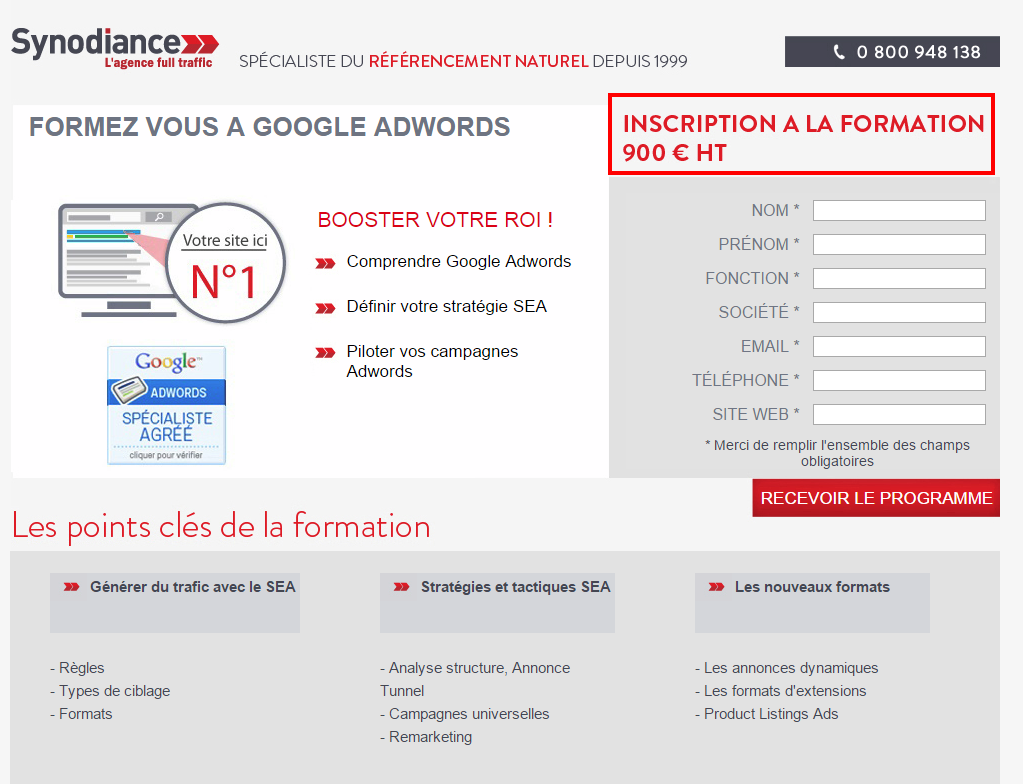Focus the PRÉNOM input field

899,245
